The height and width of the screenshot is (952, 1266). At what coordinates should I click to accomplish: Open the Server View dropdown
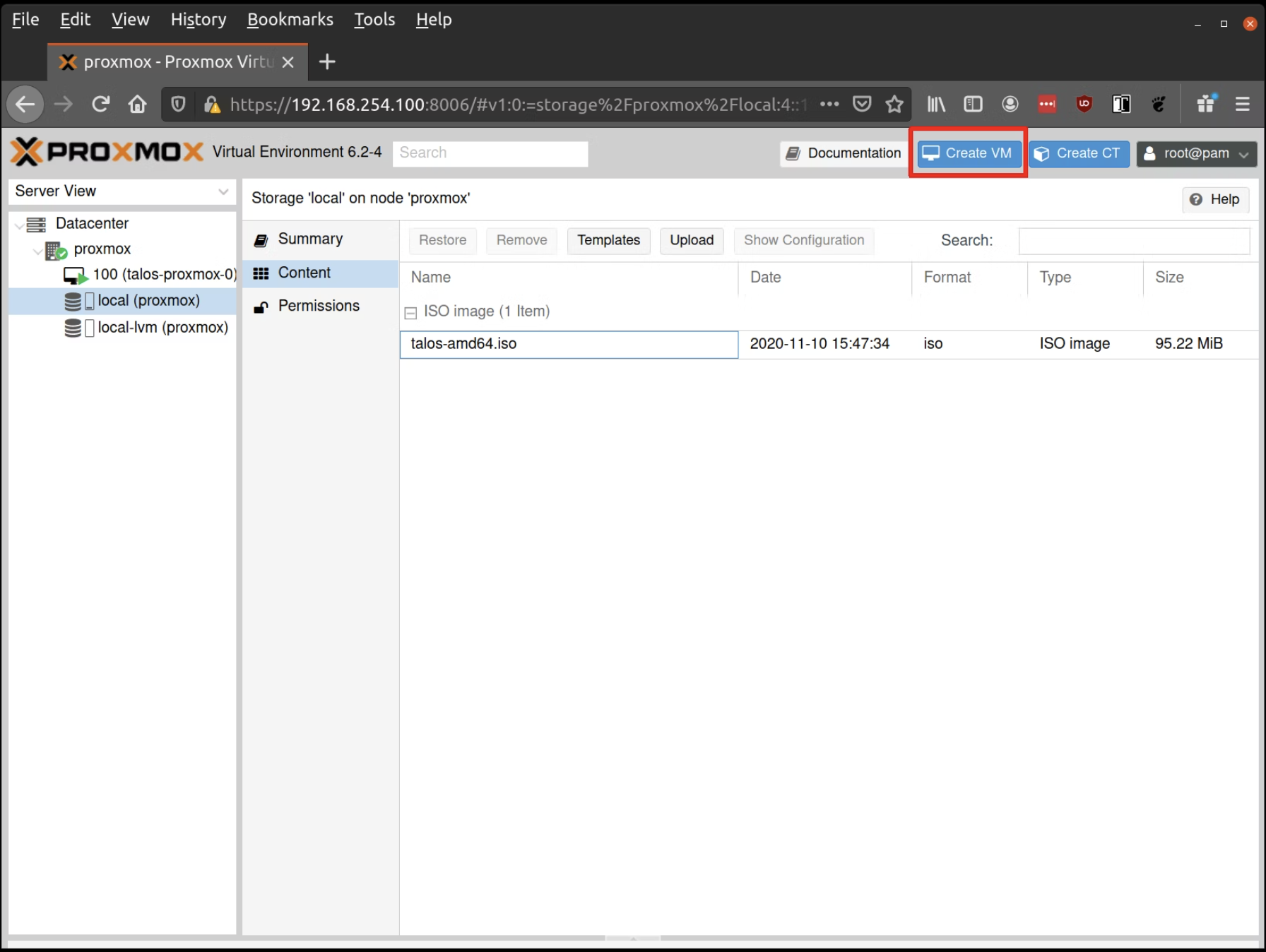(x=223, y=191)
